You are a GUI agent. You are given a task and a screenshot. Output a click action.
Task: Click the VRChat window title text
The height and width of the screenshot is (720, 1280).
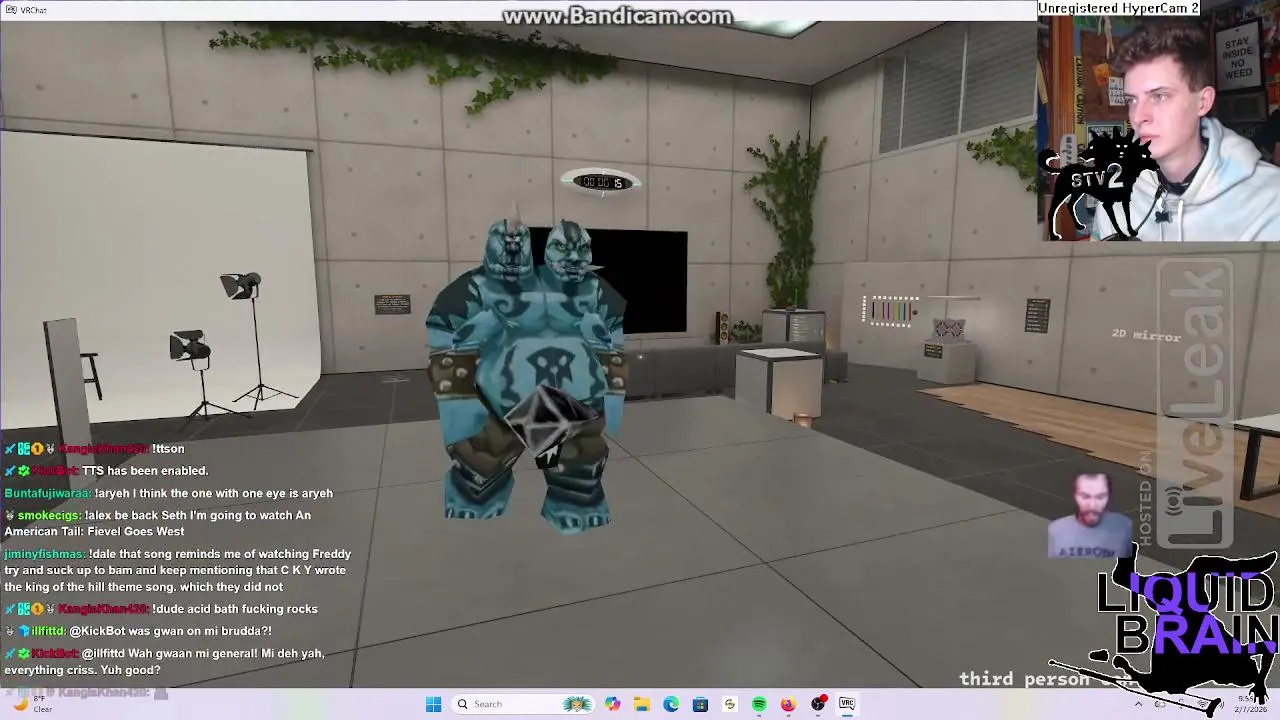[x=33, y=10]
